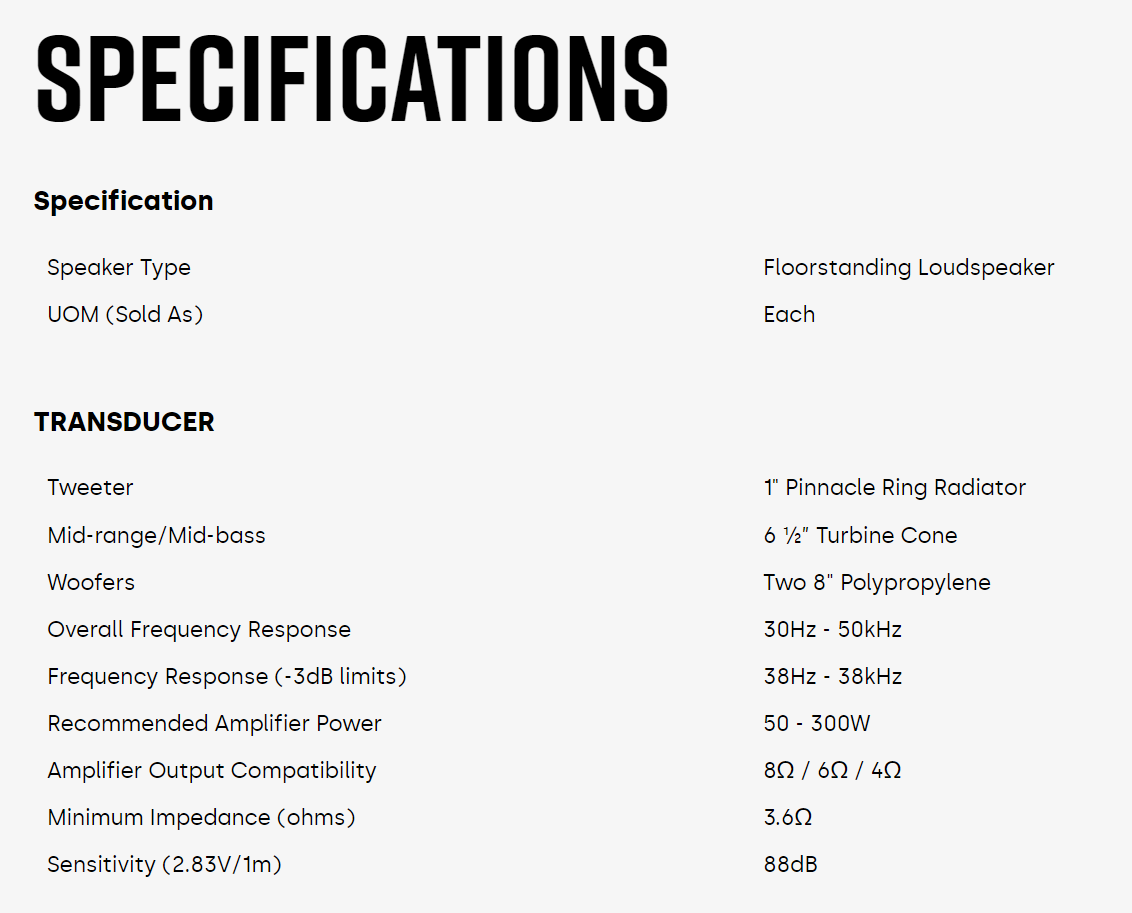Select the Tweeter row label
Viewport: 1132px width, 913px height.
pyautogui.click(x=90, y=488)
